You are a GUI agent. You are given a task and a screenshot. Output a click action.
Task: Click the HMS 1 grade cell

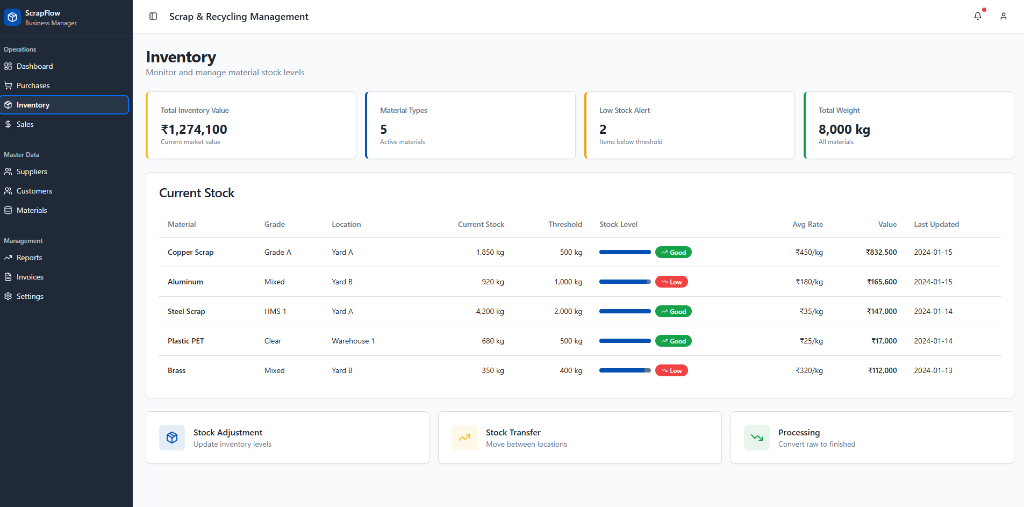coord(275,312)
